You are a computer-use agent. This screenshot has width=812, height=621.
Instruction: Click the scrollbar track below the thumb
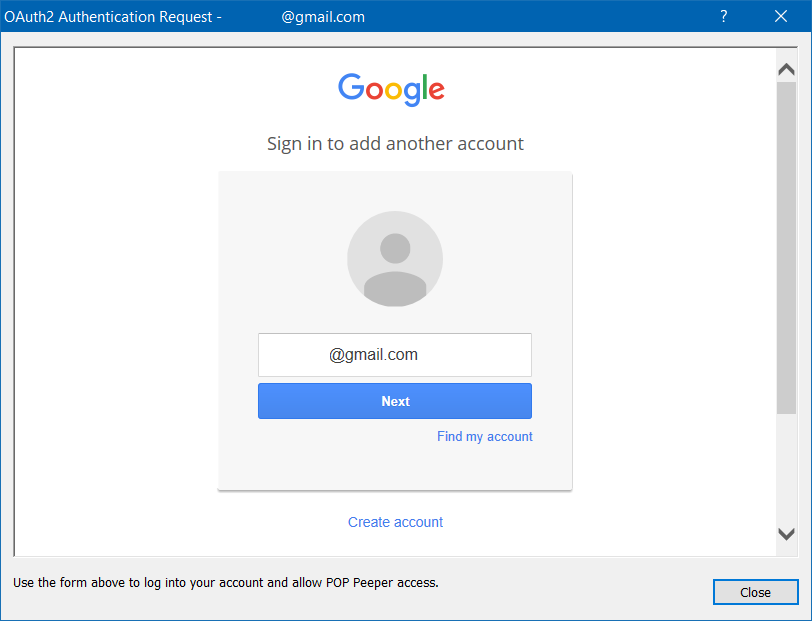coord(786,469)
